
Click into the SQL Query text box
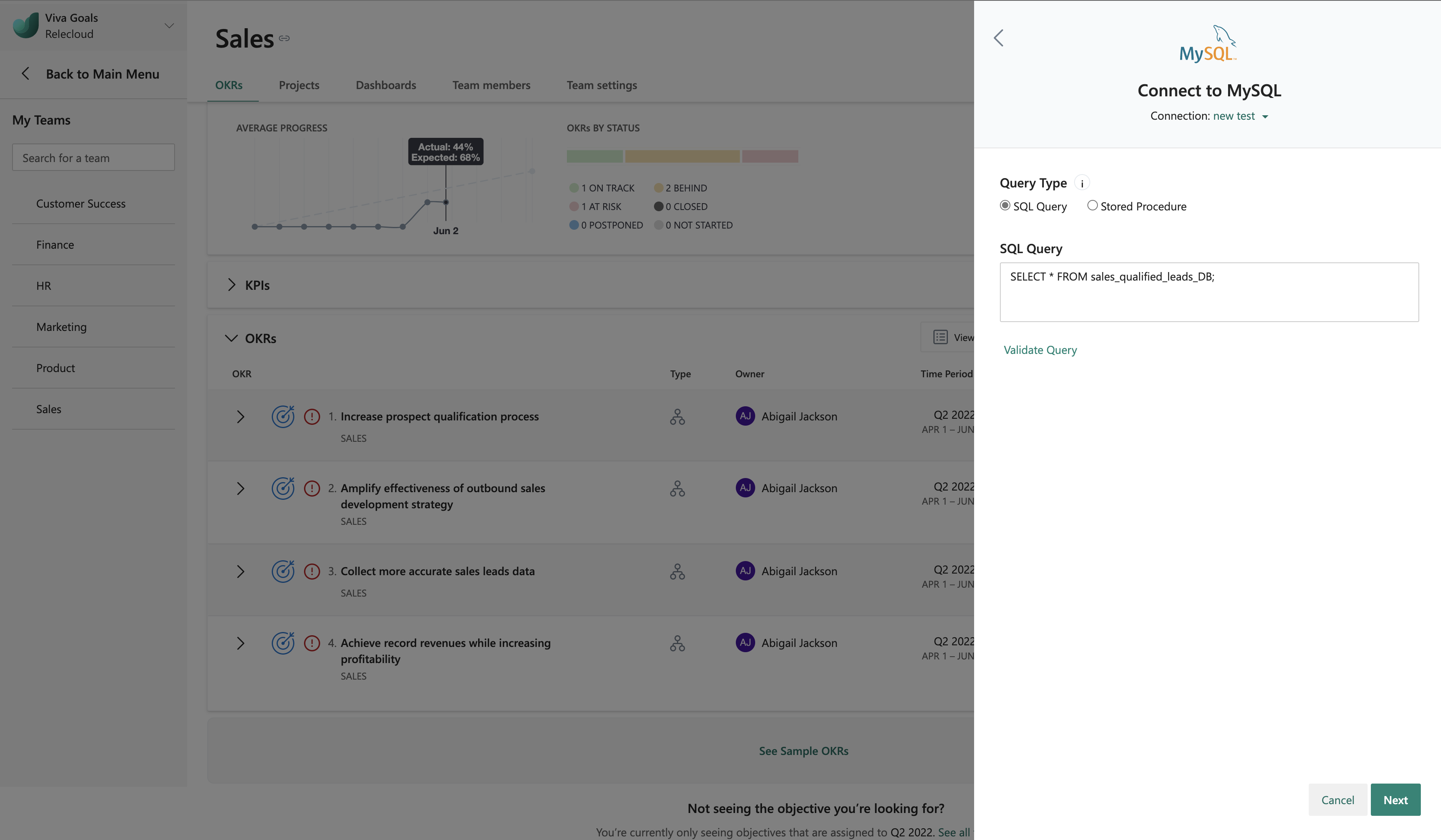tap(1208, 292)
